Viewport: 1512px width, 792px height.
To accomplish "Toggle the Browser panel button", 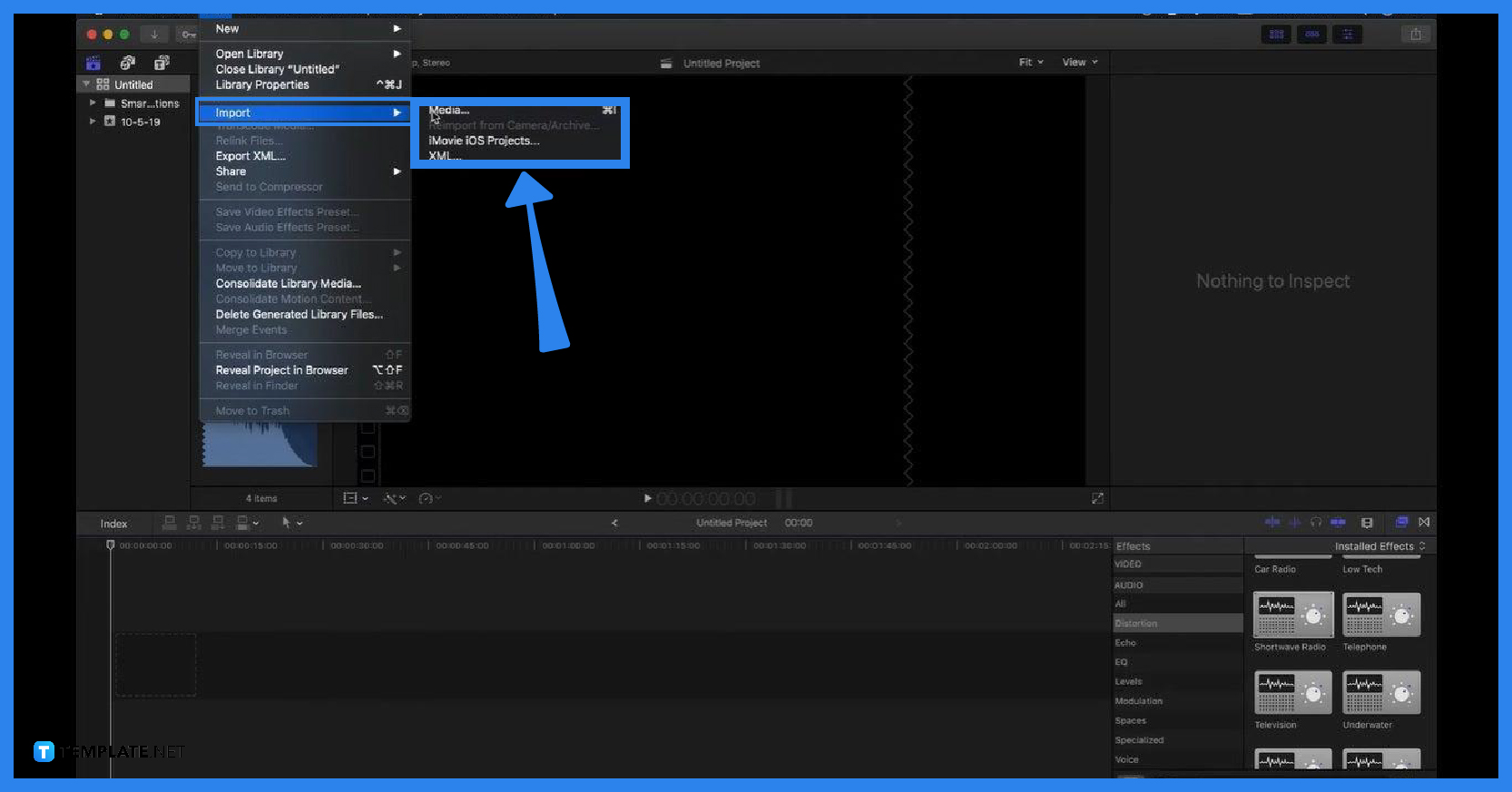I will pyautogui.click(x=1277, y=34).
